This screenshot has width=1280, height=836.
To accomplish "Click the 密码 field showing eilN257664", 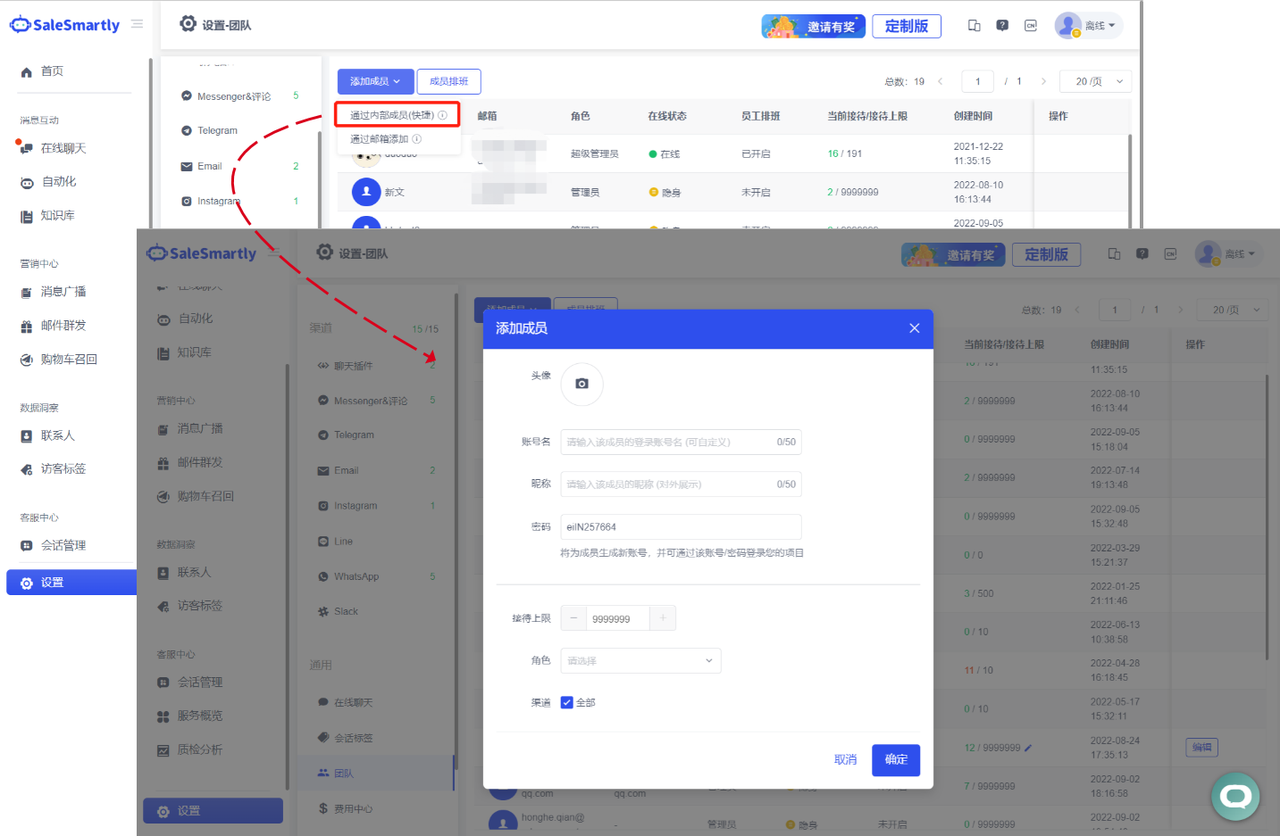I will point(681,527).
